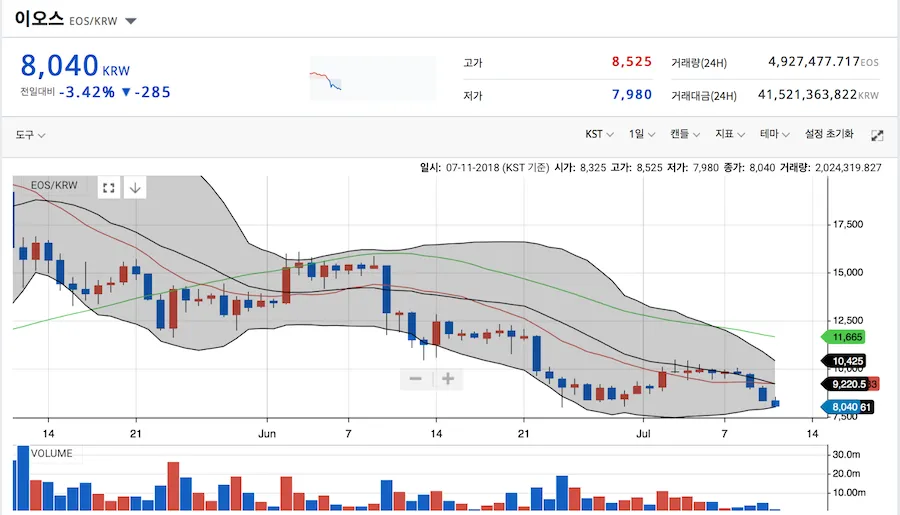Click the Jul date axis label
Viewport: 900px width, 515px height.
pyautogui.click(x=643, y=433)
